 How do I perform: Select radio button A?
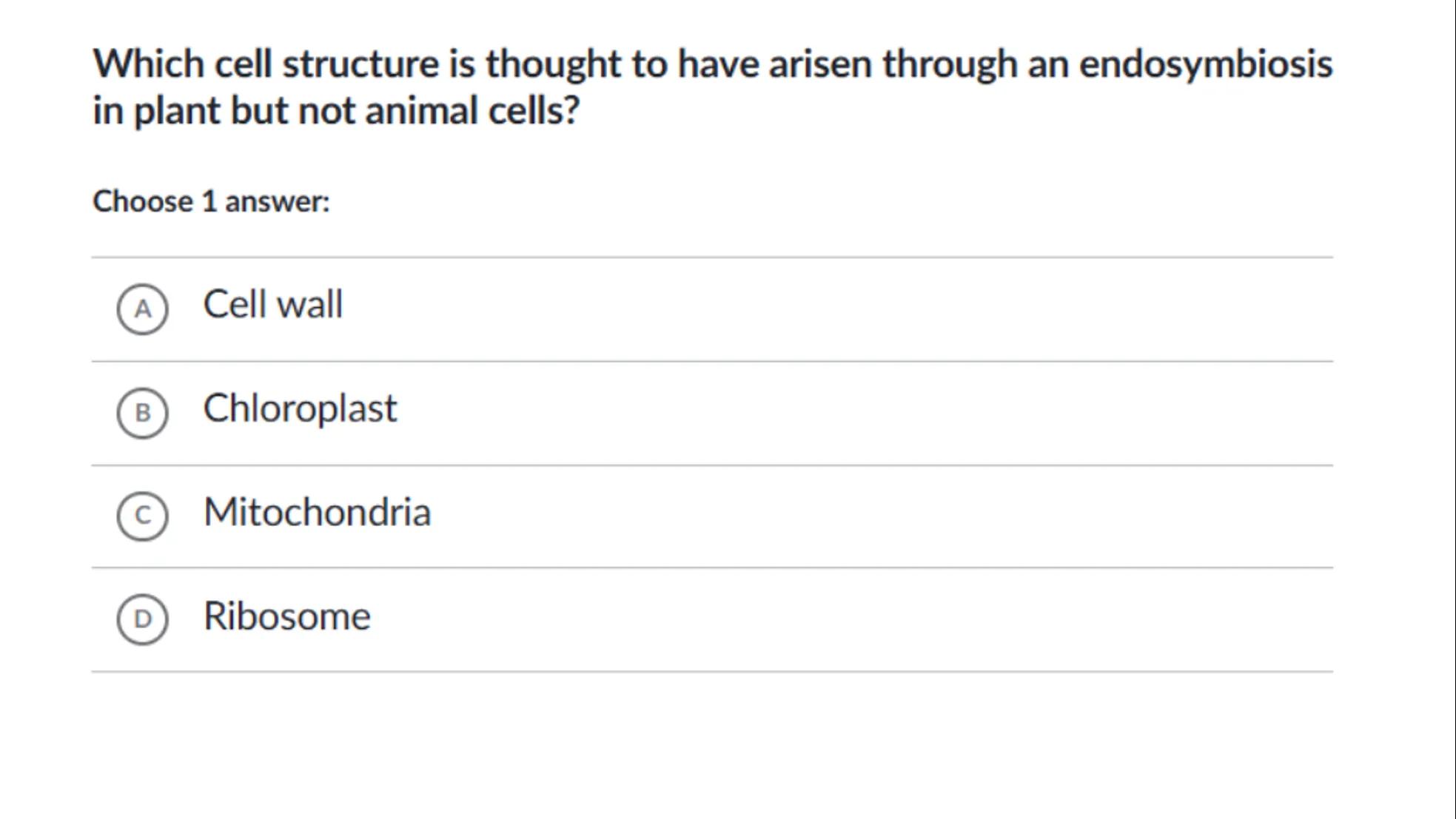[x=142, y=309]
